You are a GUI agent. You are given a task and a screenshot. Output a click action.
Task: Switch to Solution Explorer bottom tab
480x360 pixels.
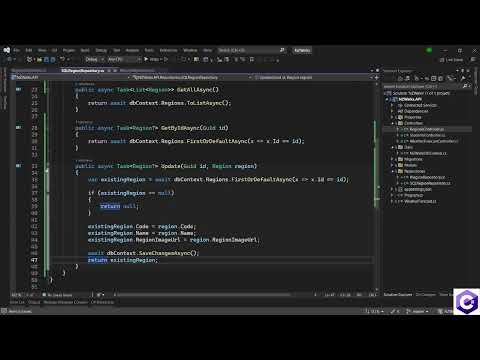point(398,295)
